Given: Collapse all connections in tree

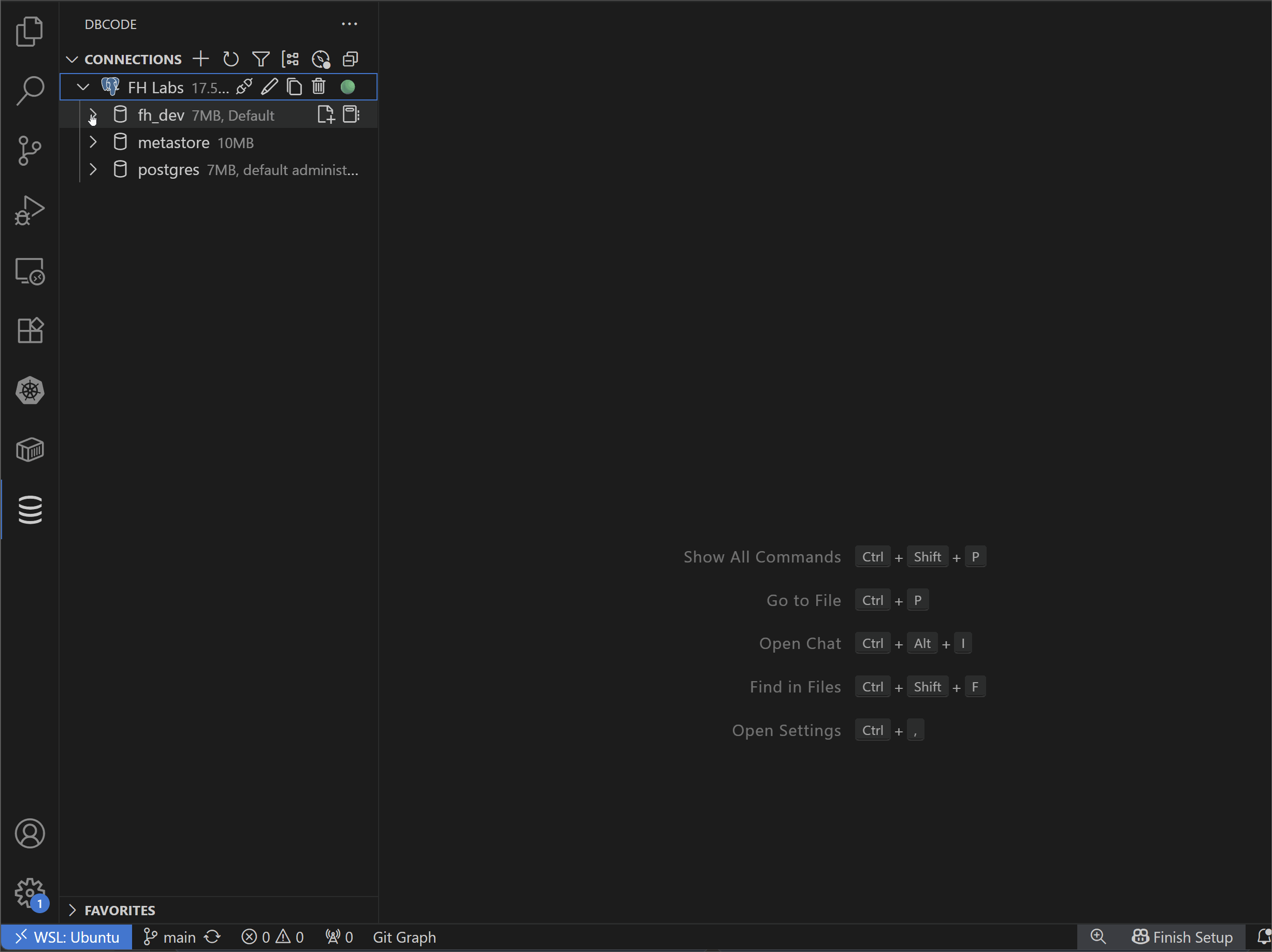Looking at the screenshot, I should click(350, 59).
